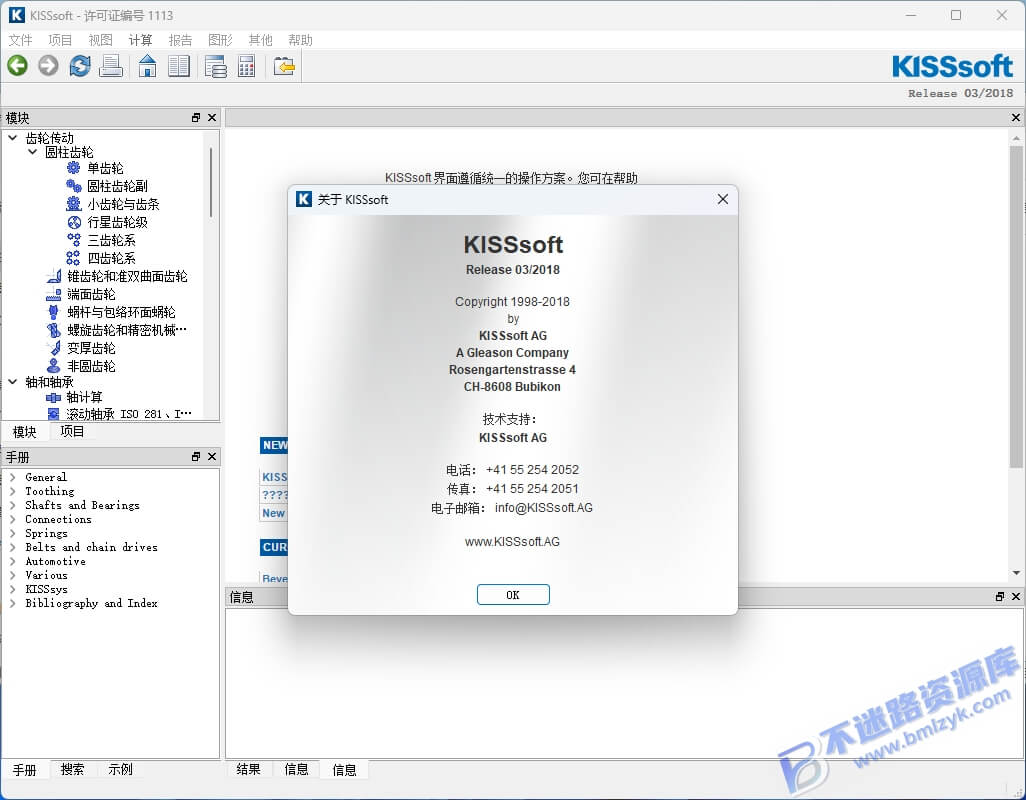Switch to the 项目 tab
The image size is (1026, 800).
[72, 432]
